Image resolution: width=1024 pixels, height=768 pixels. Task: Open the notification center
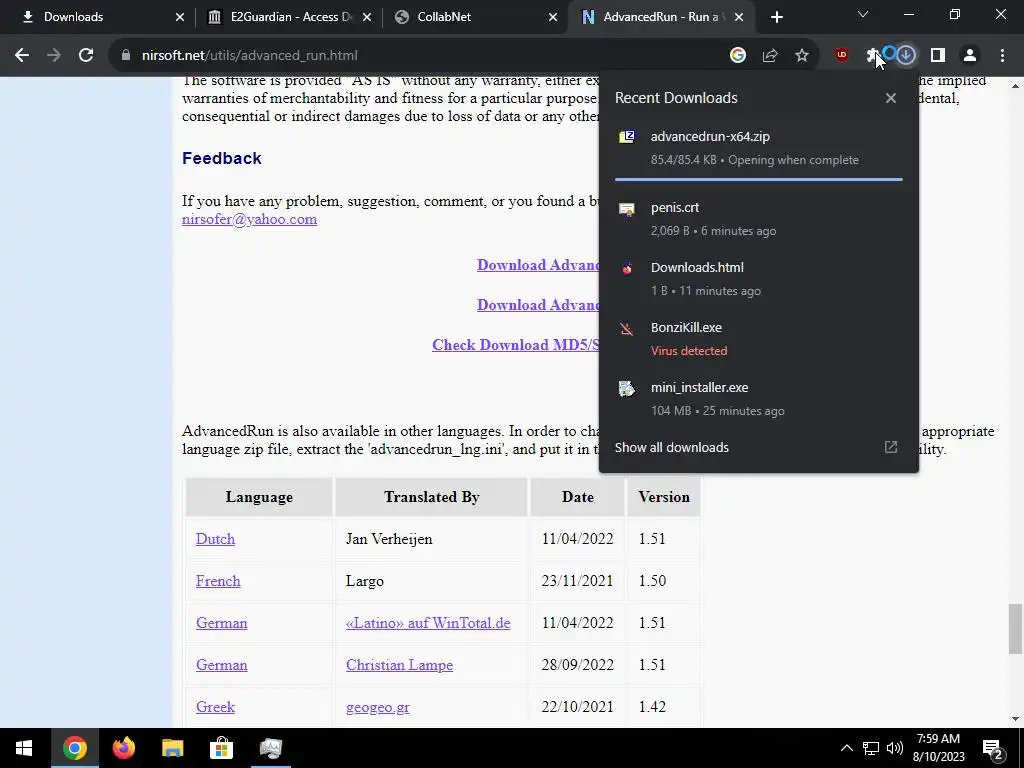tap(993, 748)
